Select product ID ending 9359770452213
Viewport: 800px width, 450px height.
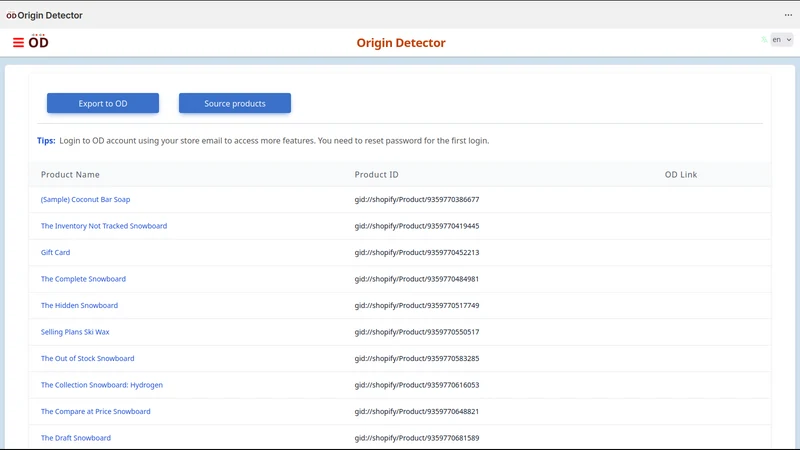click(x=417, y=253)
